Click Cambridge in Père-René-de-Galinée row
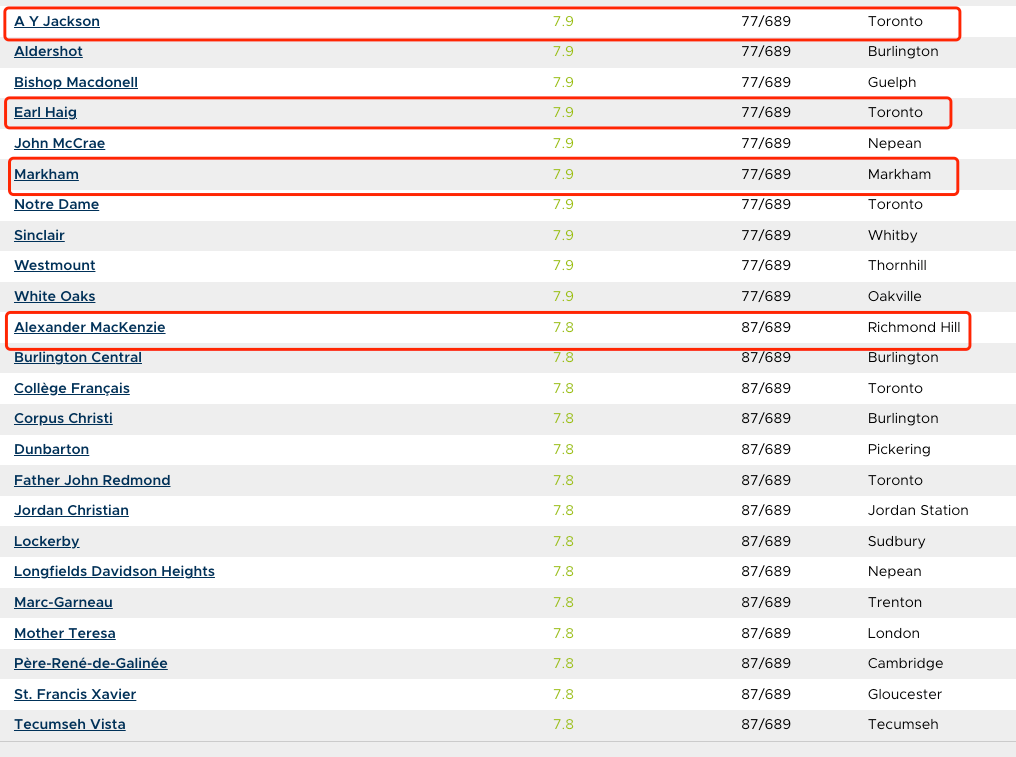This screenshot has width=1016, height=757. (906, 663)
